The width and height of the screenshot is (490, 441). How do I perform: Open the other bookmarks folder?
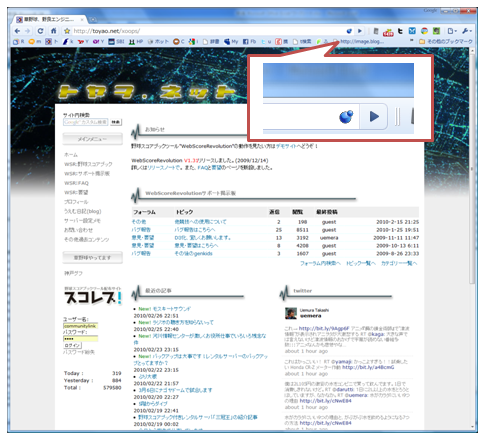[446, 41]
